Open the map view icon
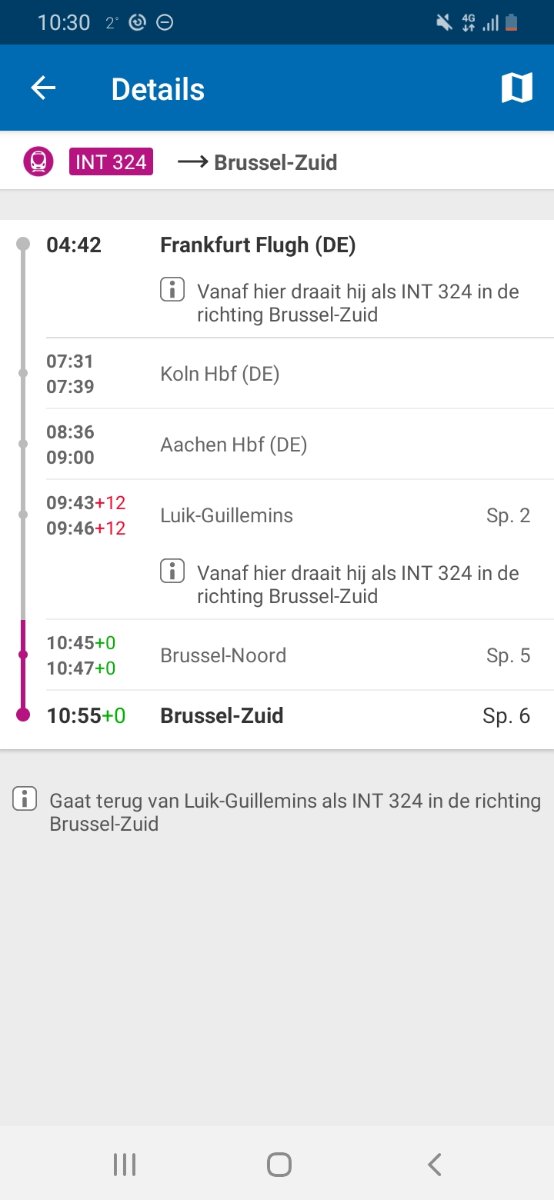Screen dimensions: 554x1200 pyautogui.click(x=516, y=88)
